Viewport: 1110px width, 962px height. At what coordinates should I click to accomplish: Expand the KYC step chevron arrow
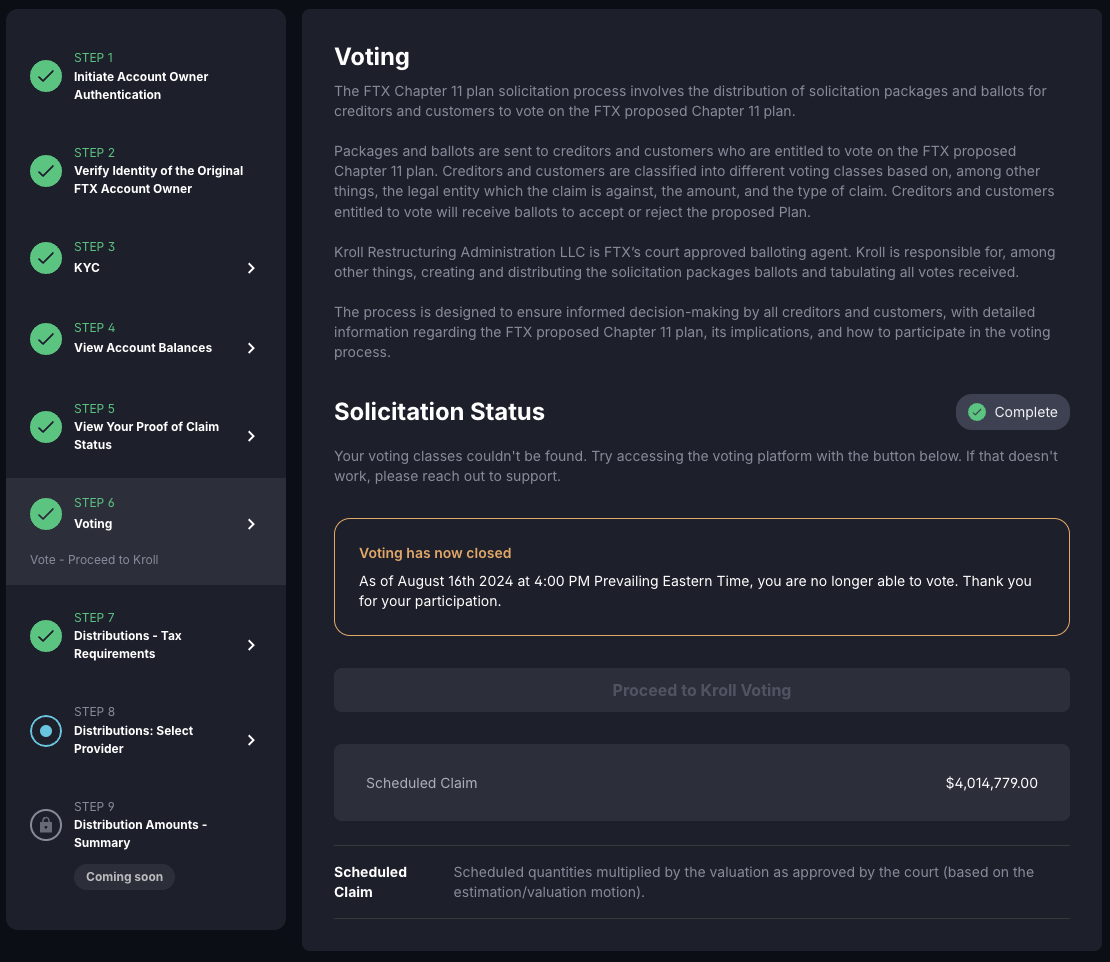(x=251, y=268)
